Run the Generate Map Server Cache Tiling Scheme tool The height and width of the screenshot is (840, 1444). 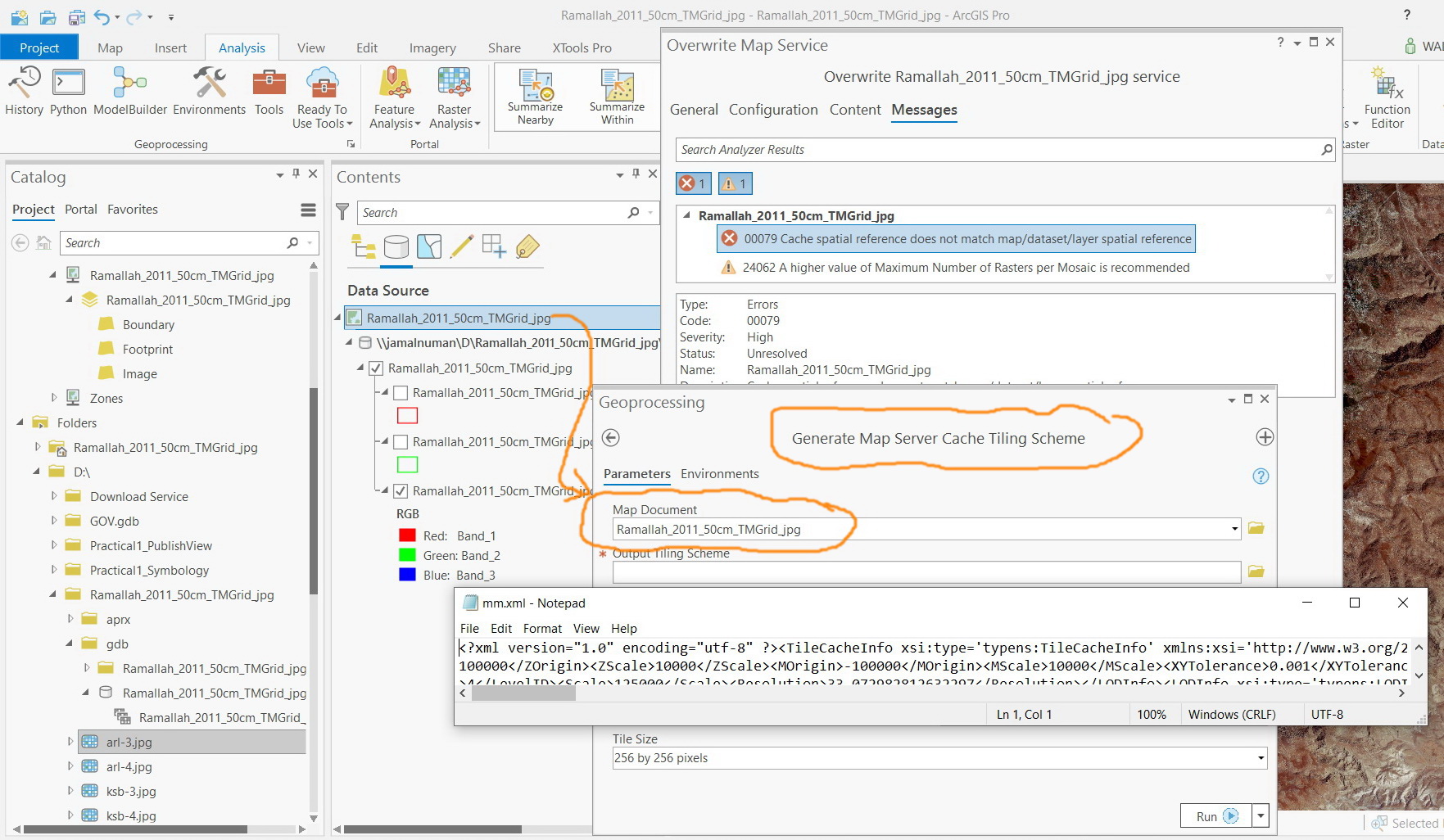coord(1215,816)
